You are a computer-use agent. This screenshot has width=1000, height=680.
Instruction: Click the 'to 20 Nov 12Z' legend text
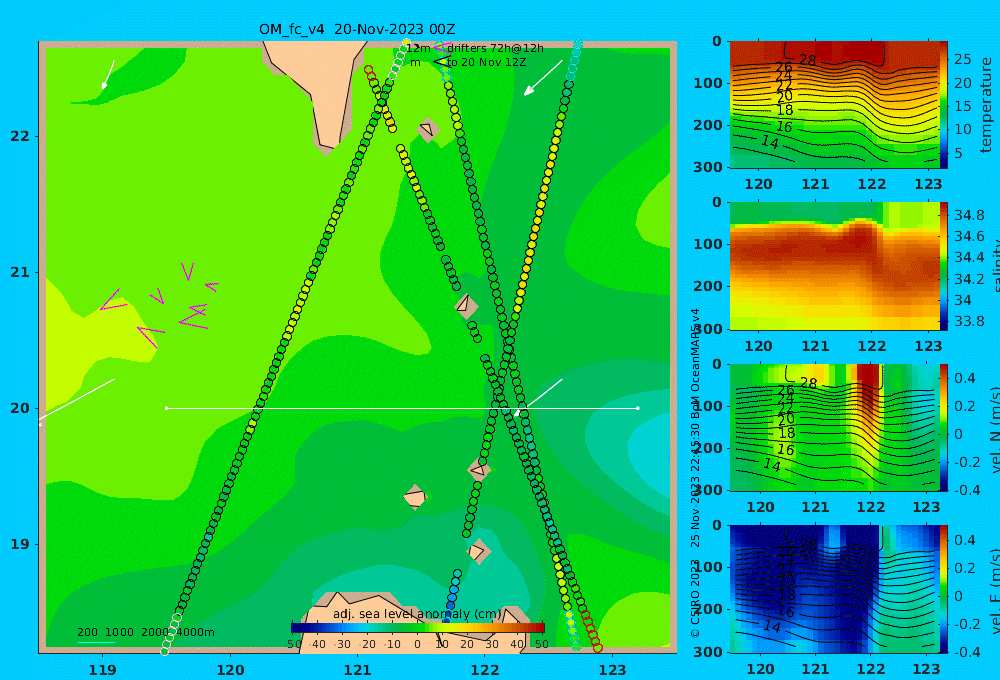click(x=487, y=63)
